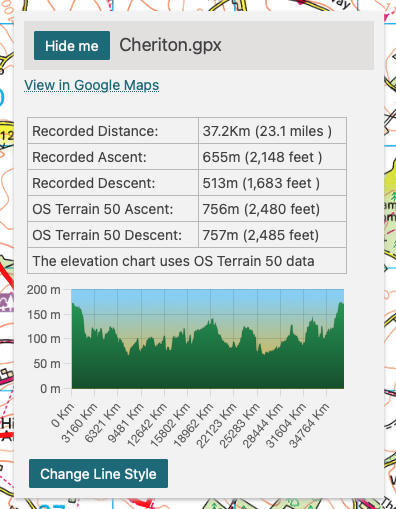Click the 15802 Km distance label
The image size is (396, 509).
(170, 425)
